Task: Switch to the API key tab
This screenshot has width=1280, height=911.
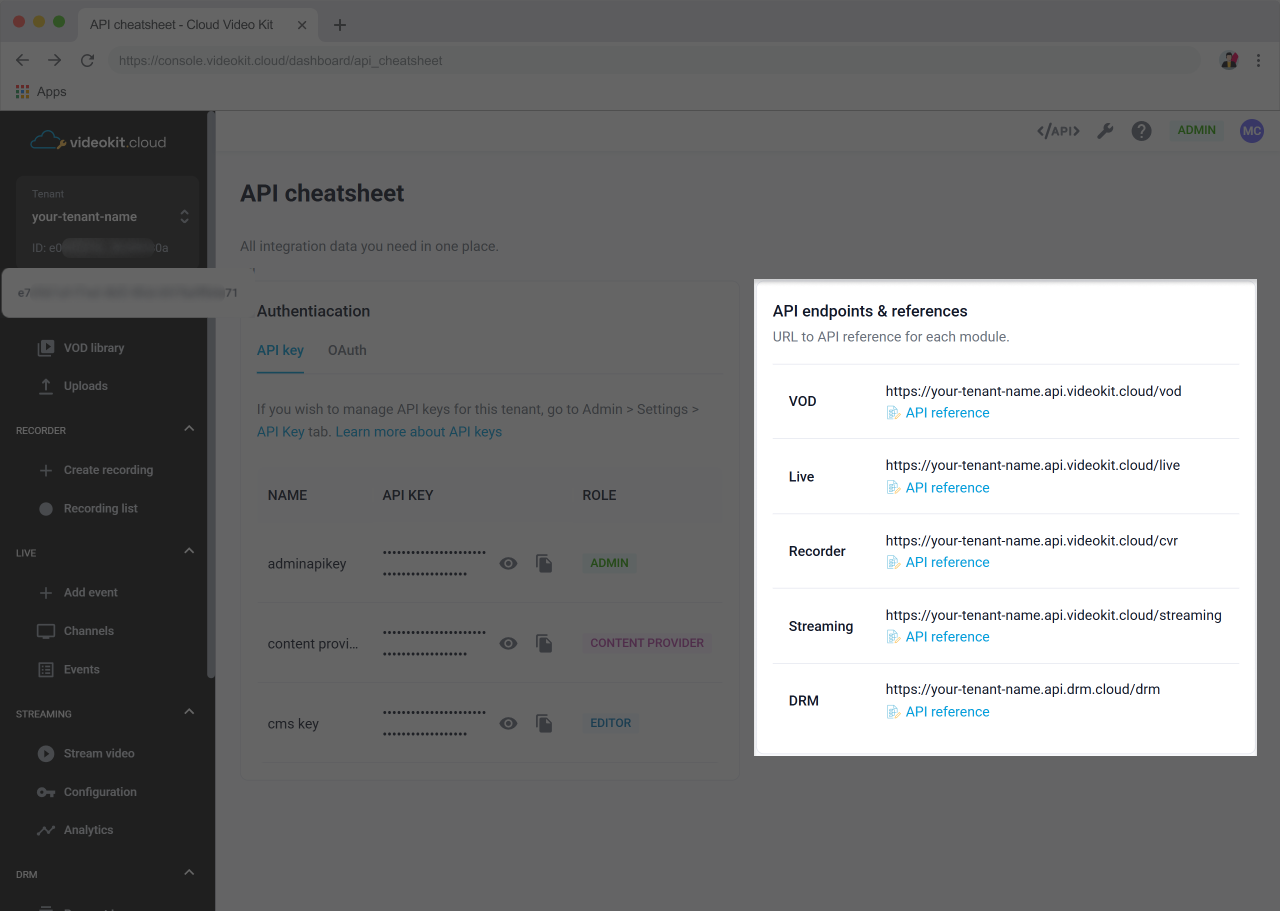Action: pos(280,351)
